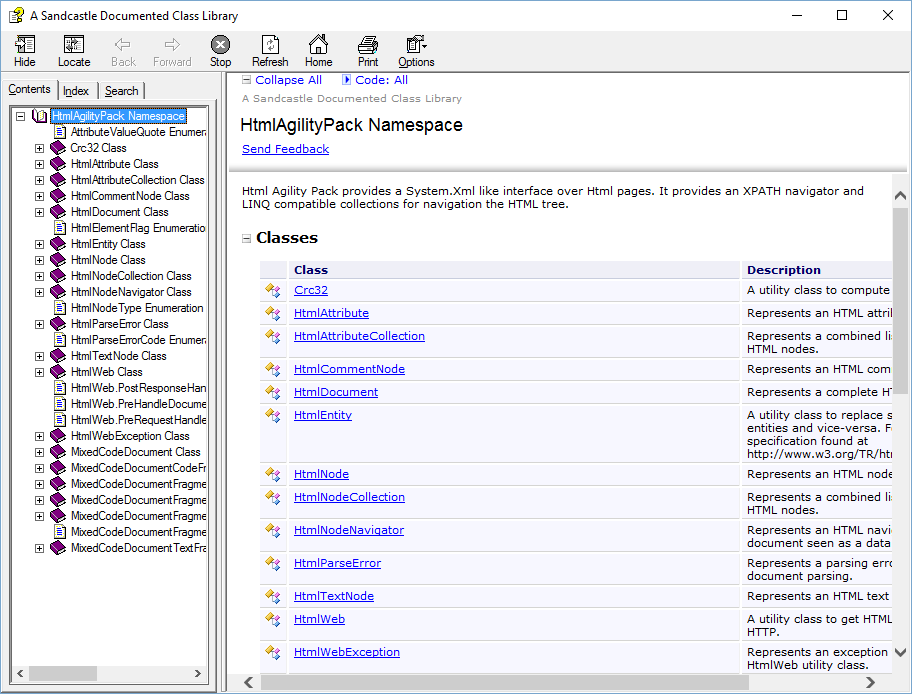Image resolution: width=912 pixels, height=694 pixels.
Task: Expand the HtmlDocument Class tree node
Action: [40, 212]
